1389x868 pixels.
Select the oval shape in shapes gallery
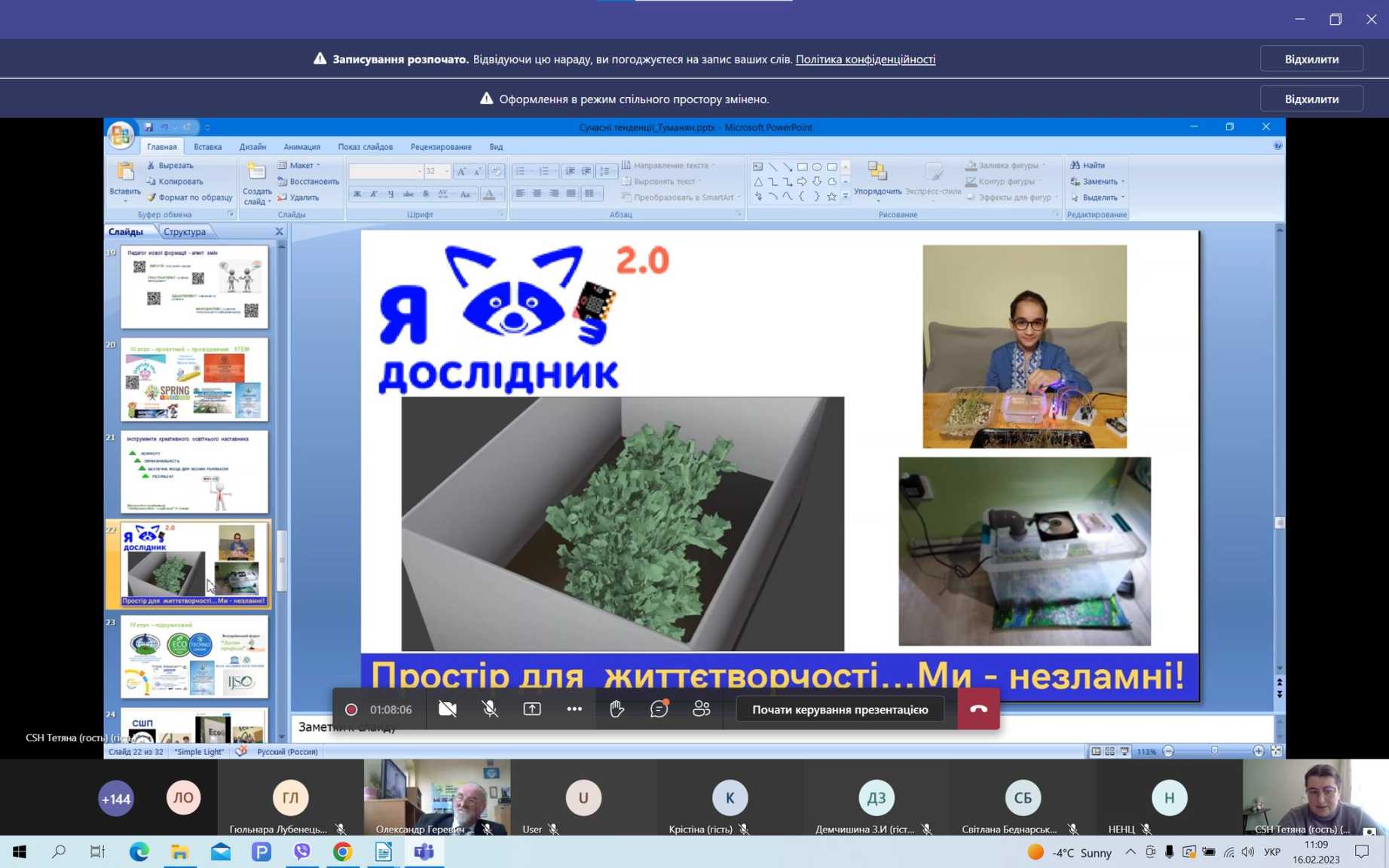[x=817, y=167]
